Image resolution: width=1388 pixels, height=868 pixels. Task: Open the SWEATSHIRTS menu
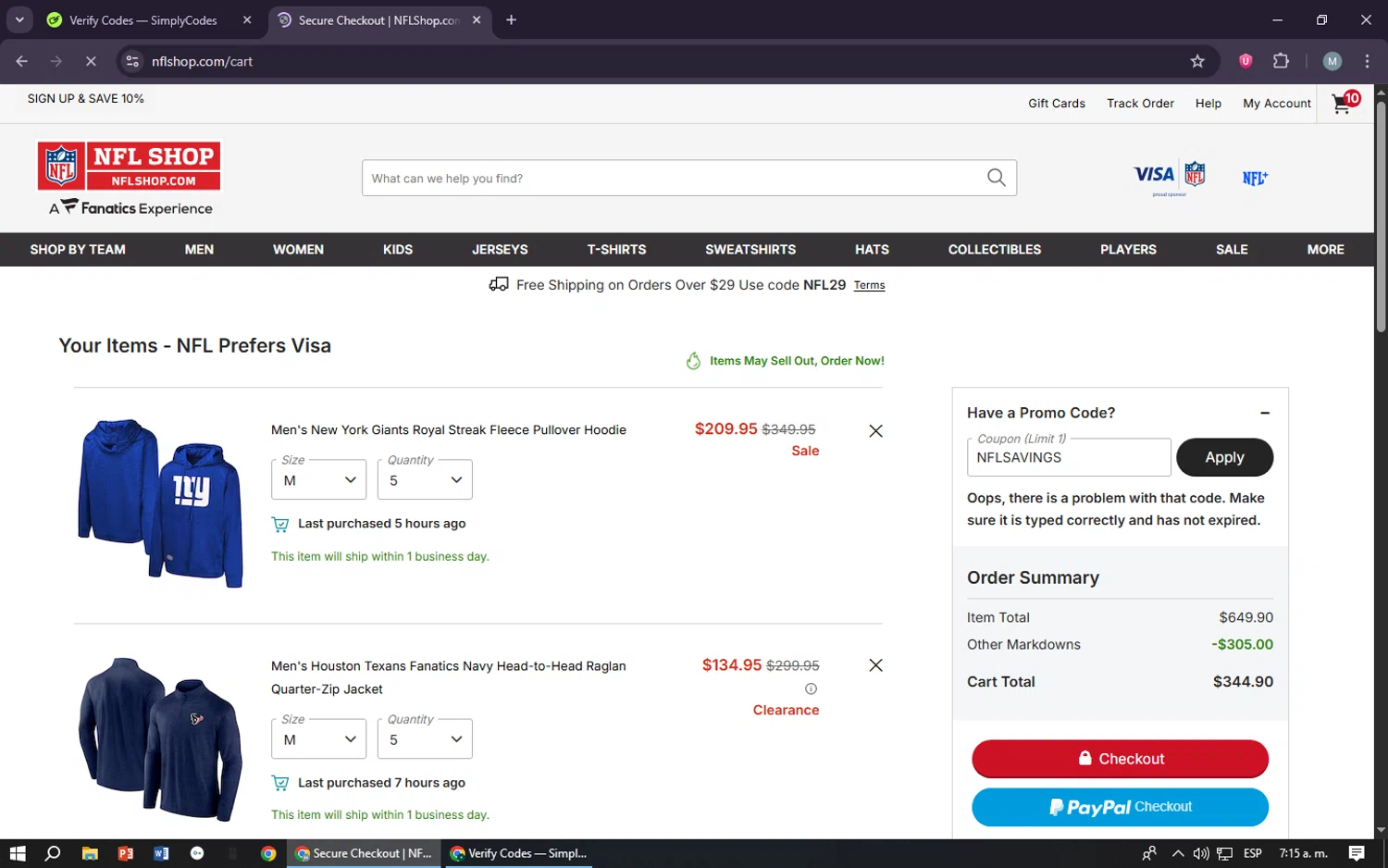pos(750,249)
